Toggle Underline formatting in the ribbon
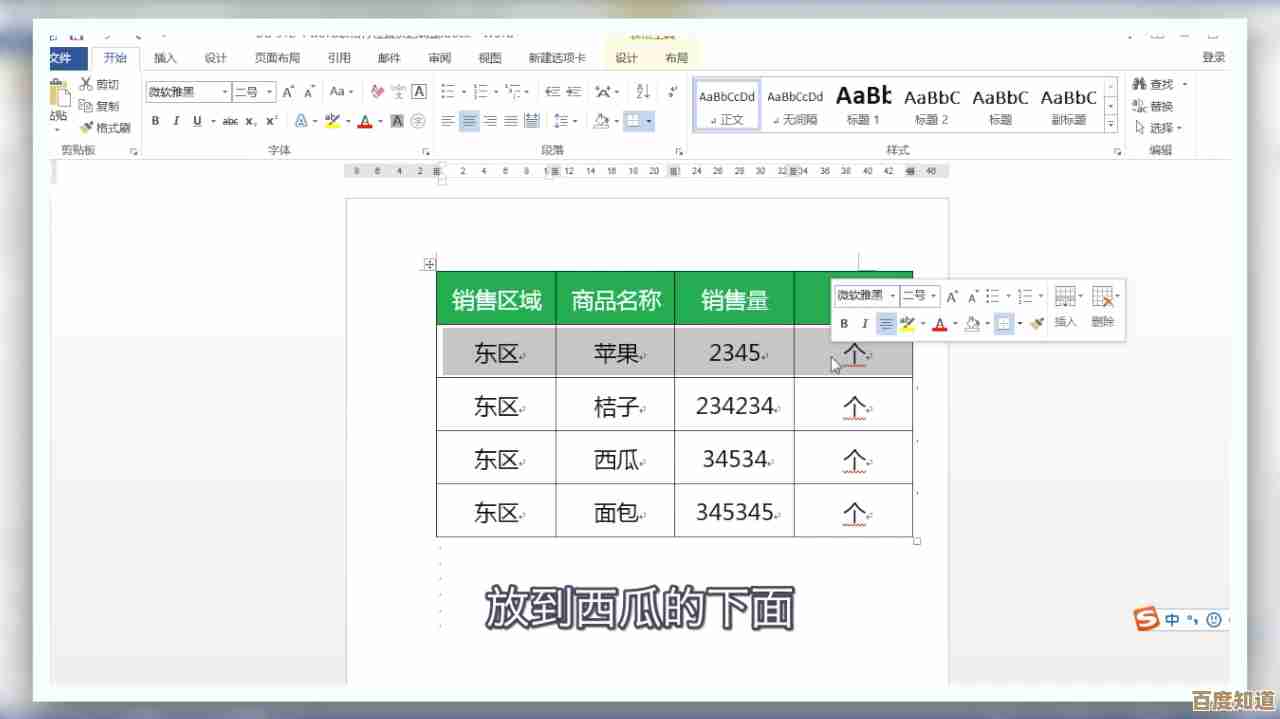 pos(197,120)
